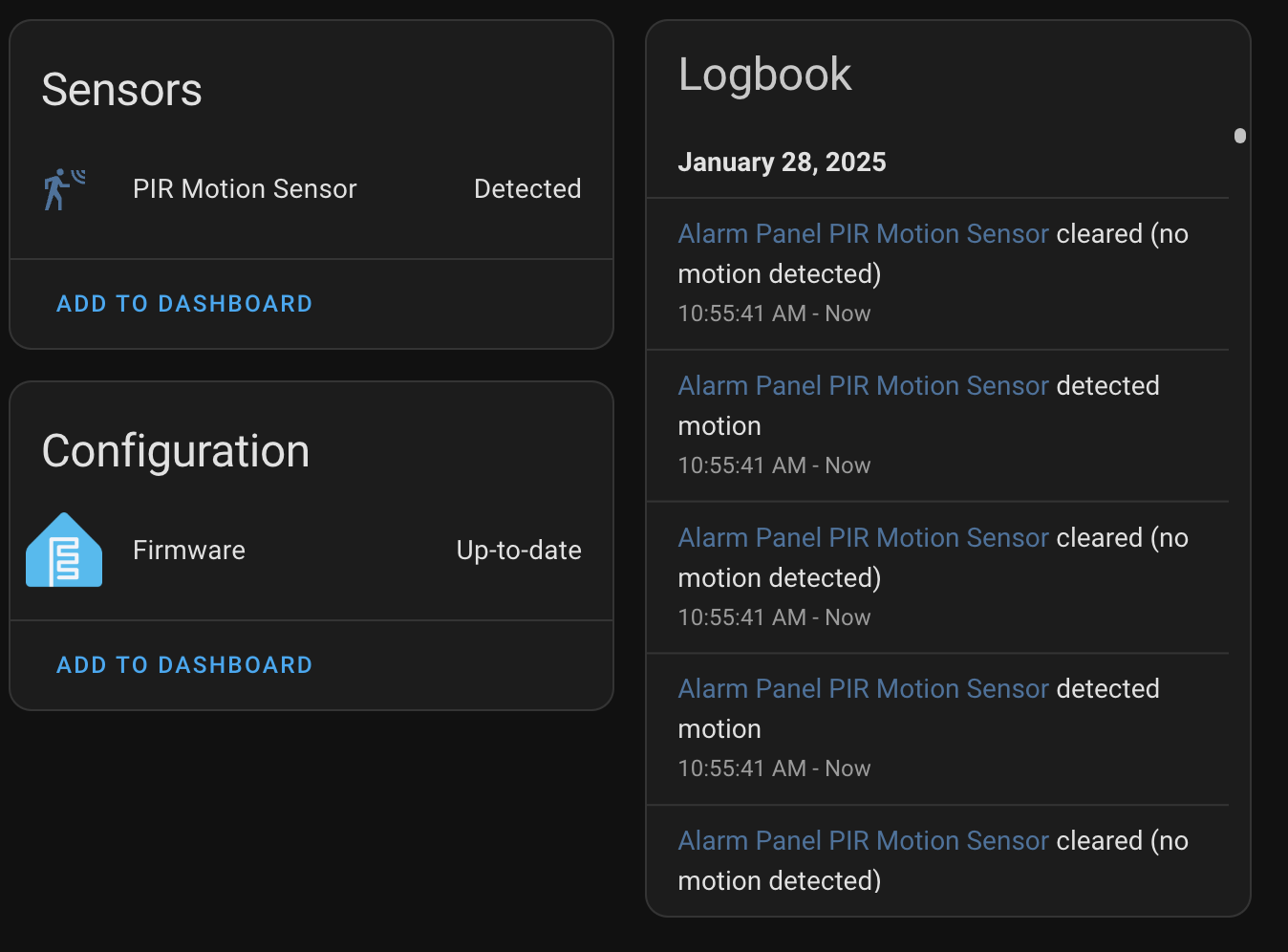Open the Firmware update entity row

[189, 551]
